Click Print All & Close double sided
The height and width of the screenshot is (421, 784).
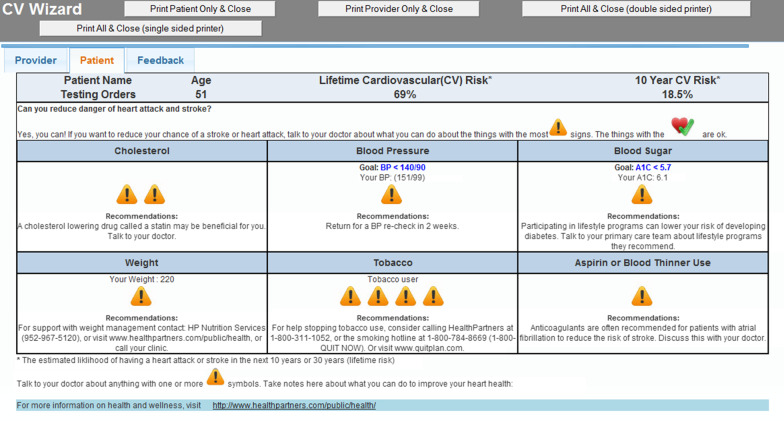[x=636, y=9]
